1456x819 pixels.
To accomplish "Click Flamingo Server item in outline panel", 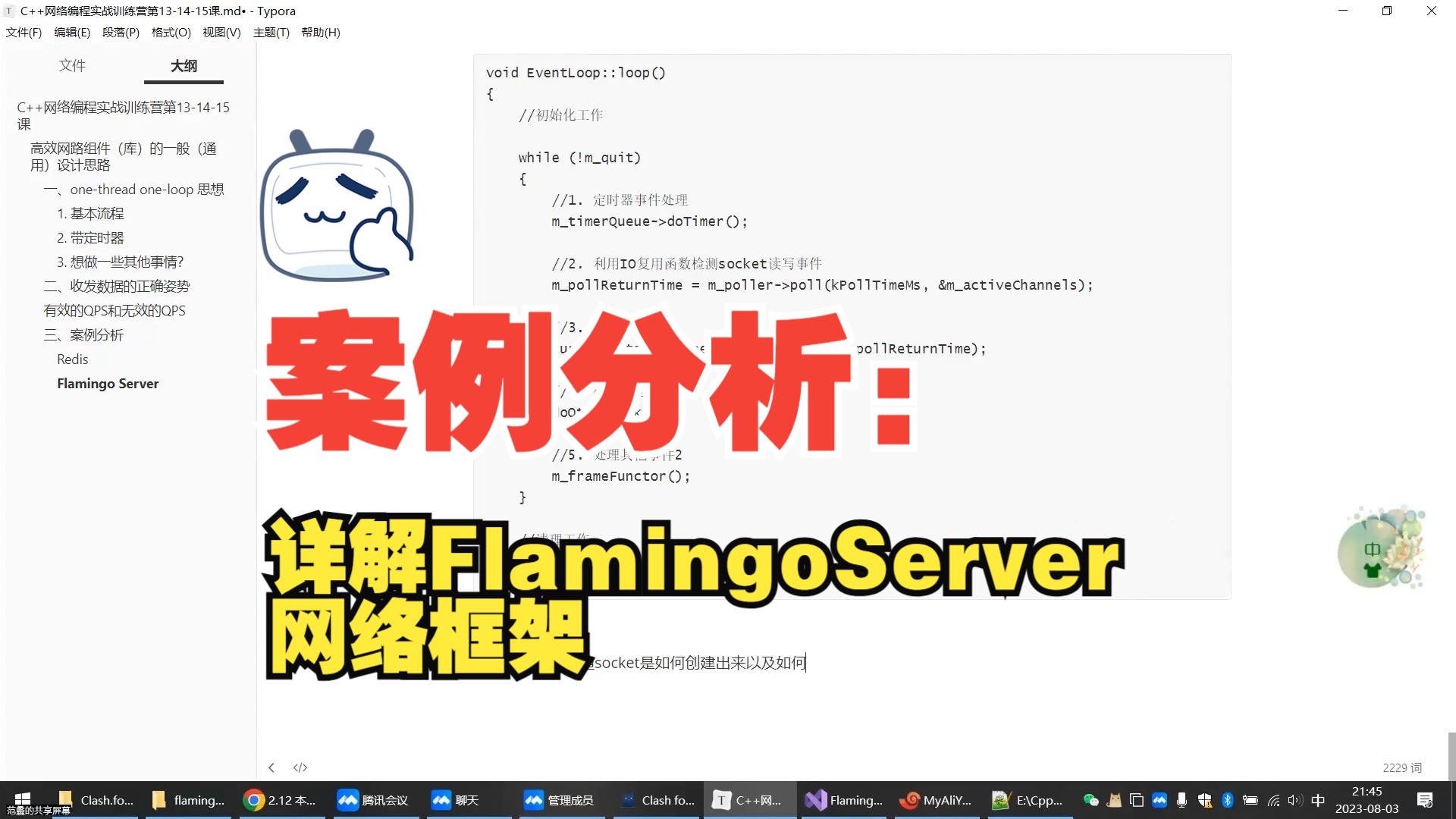I will (107, 383).
